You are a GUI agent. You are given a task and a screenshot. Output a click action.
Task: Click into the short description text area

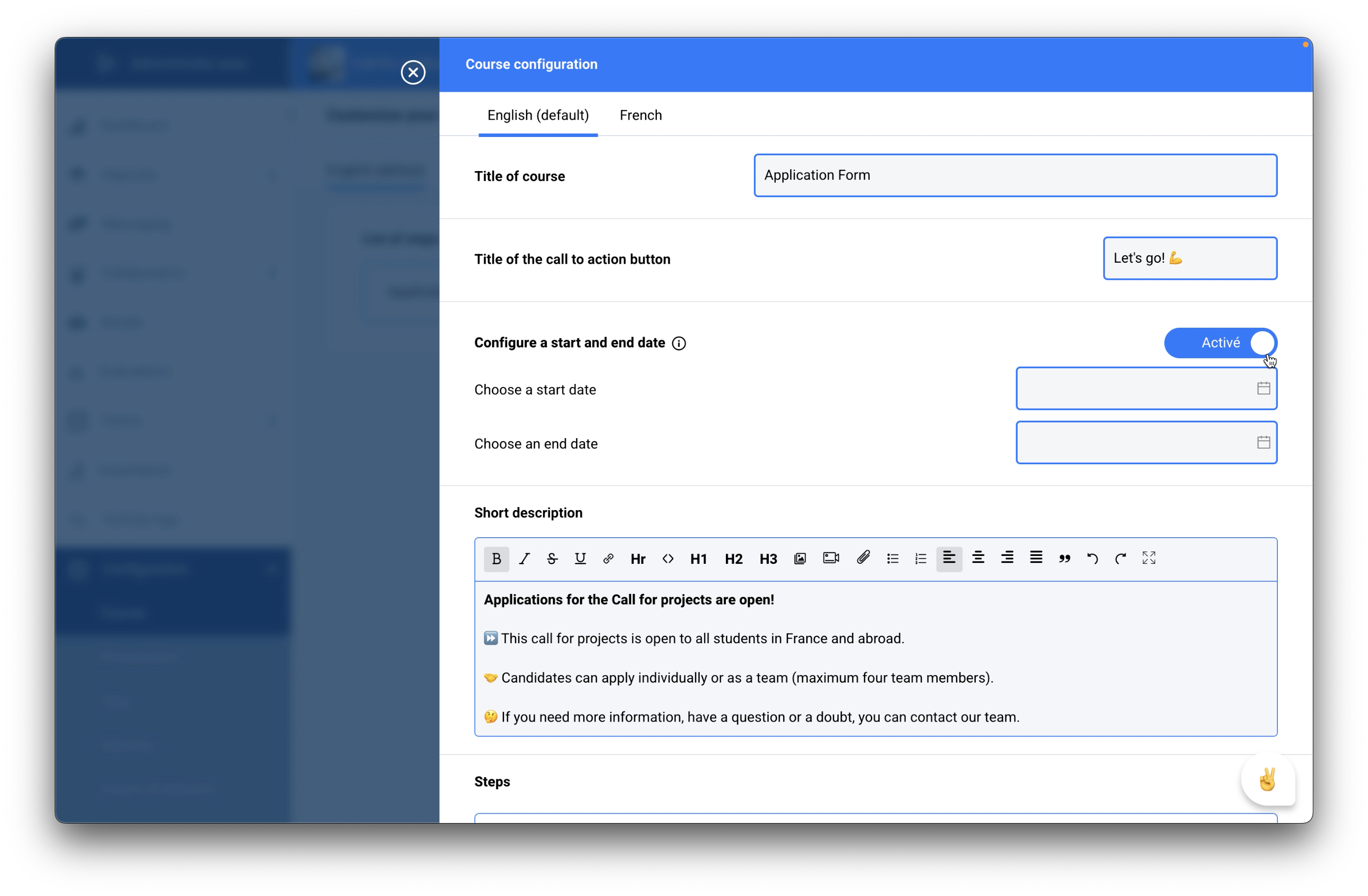[875, 658]
